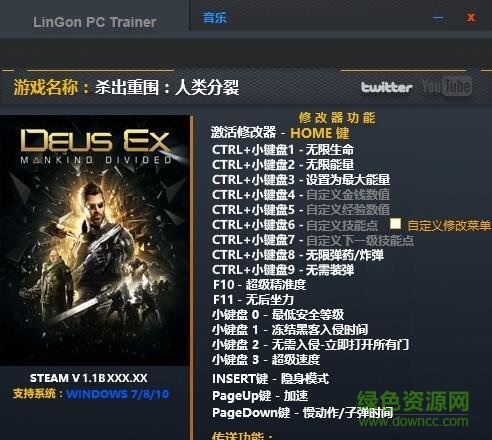The width and height of the screenshot is (492, 440).
Task: Click the Deus Ex cover artwork
Action: pyautogui.click(x=95, y=240)
